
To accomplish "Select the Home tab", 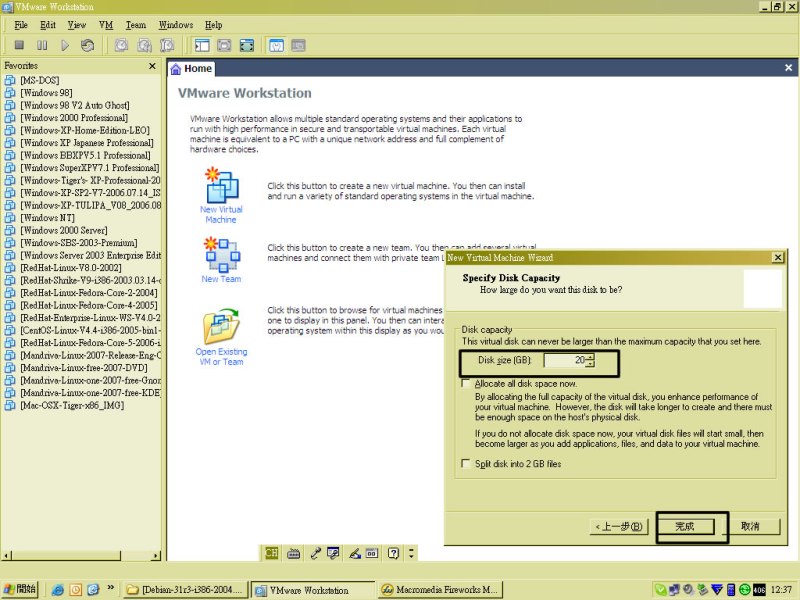I will coord(191,69).
